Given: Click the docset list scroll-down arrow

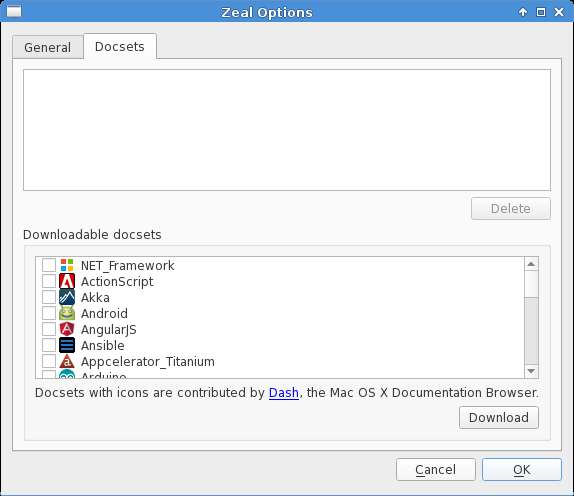Looking at the screenshot, I should click(531, 372).
